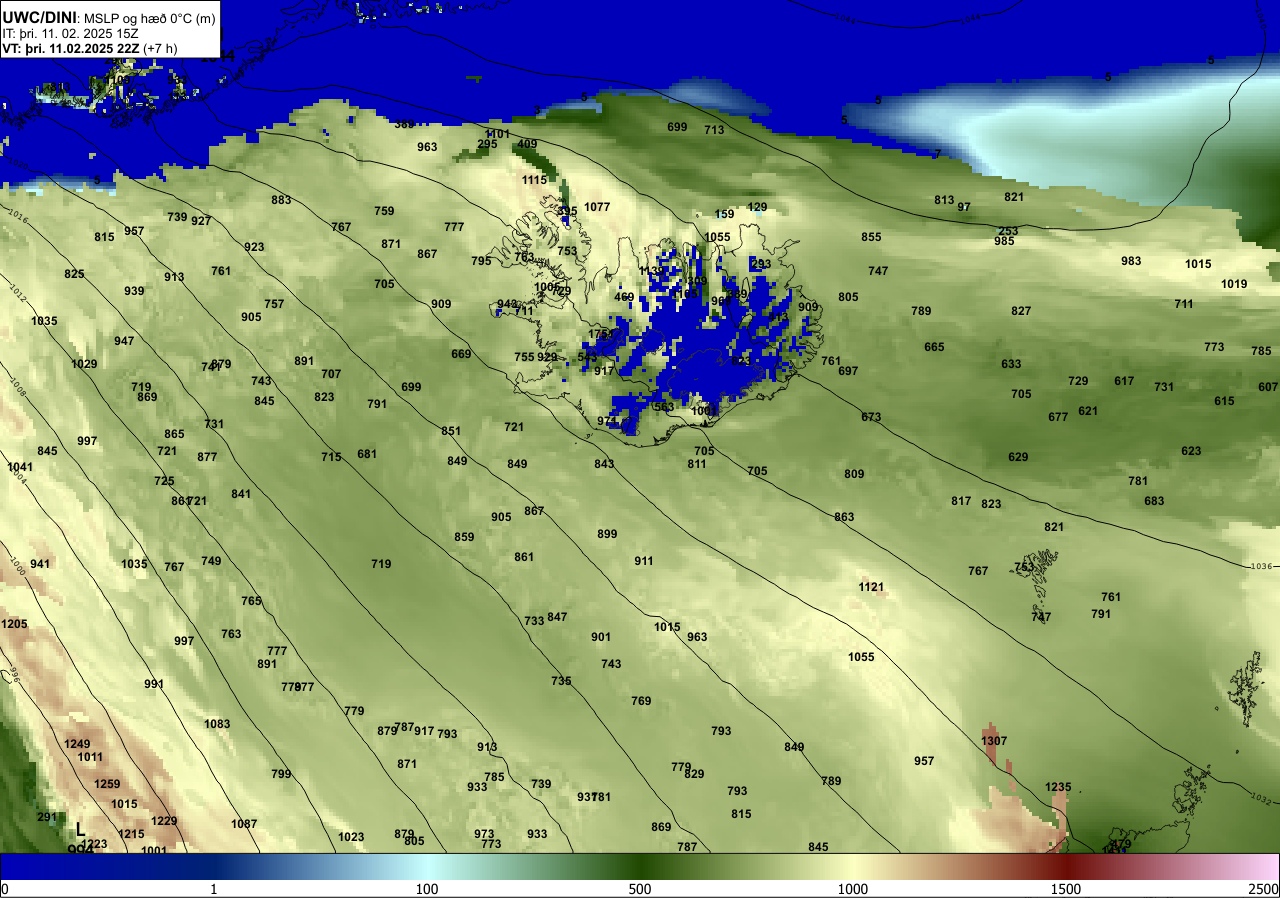
Task: Click the 1077 height value
Action: click(597, 207)
